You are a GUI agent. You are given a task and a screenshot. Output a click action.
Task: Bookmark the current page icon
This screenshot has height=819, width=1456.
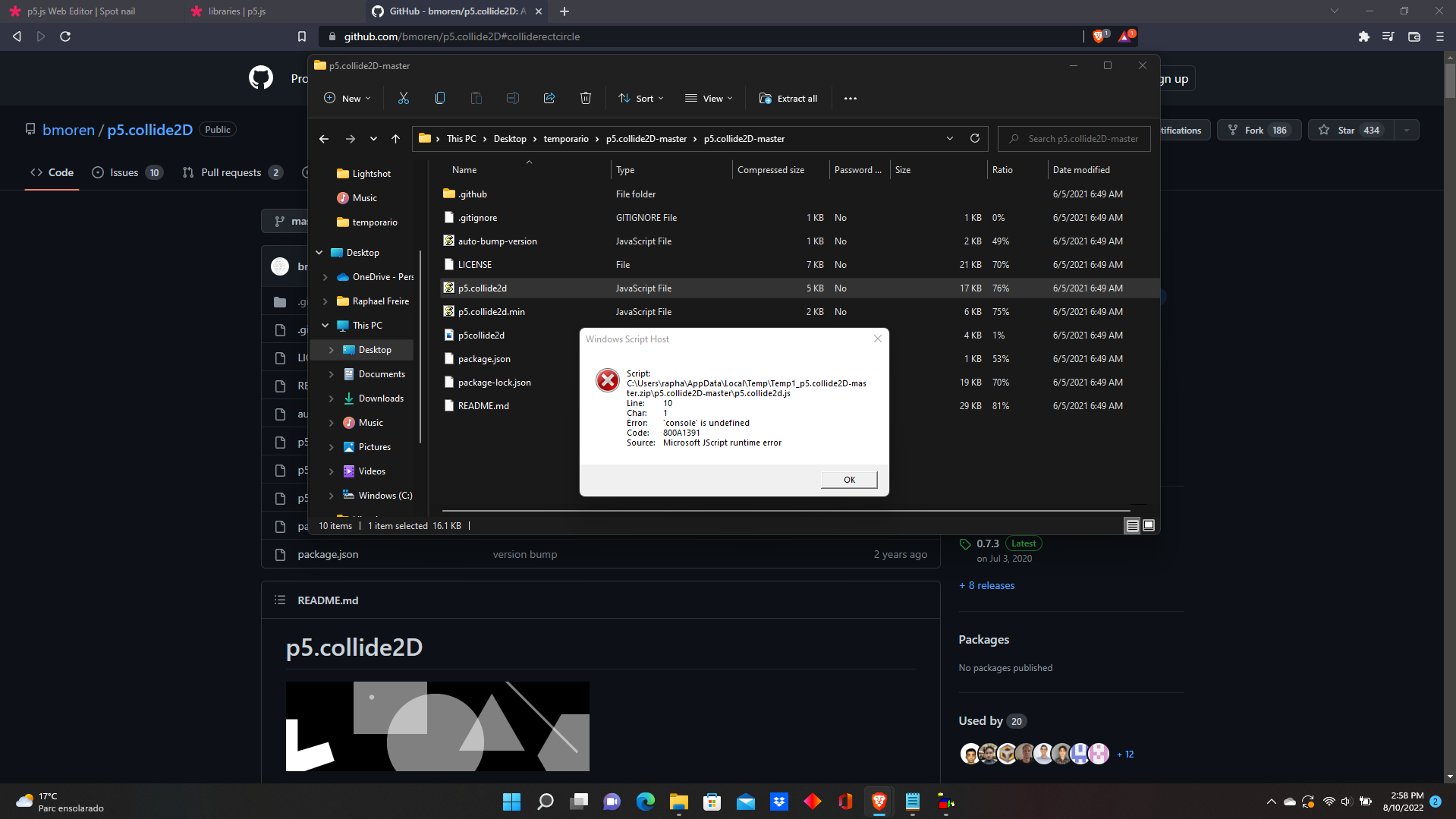(x=302, y=36)
